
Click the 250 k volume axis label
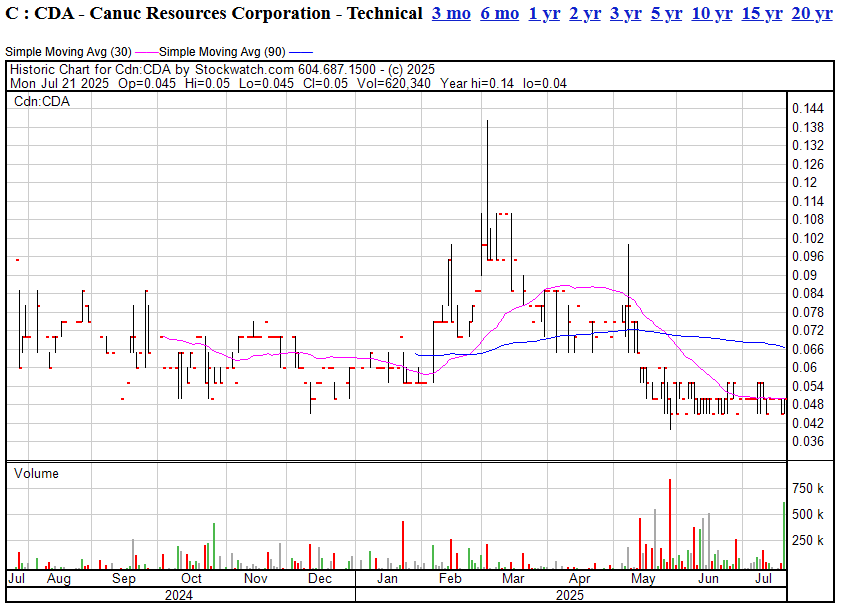pos(808,540)
